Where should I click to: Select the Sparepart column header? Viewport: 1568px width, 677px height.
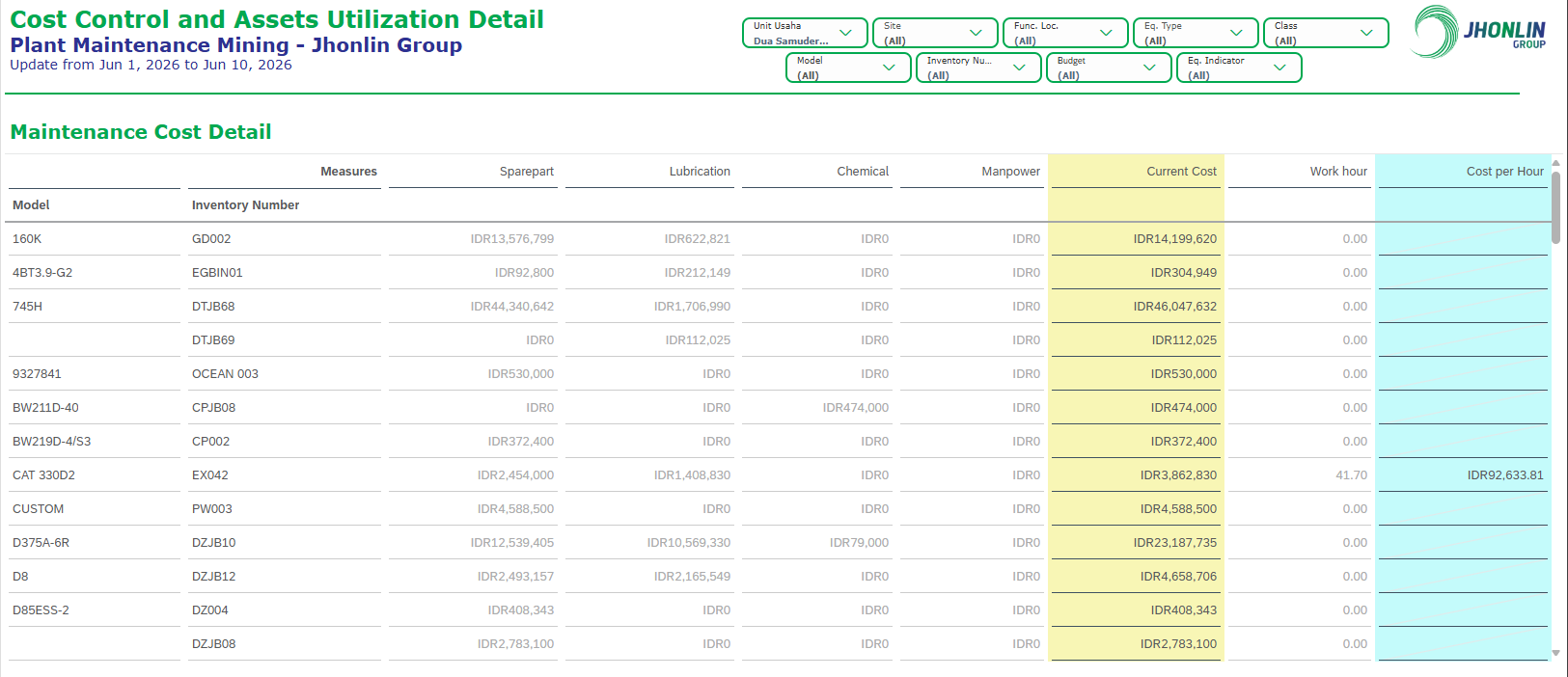tap(527, 172)
